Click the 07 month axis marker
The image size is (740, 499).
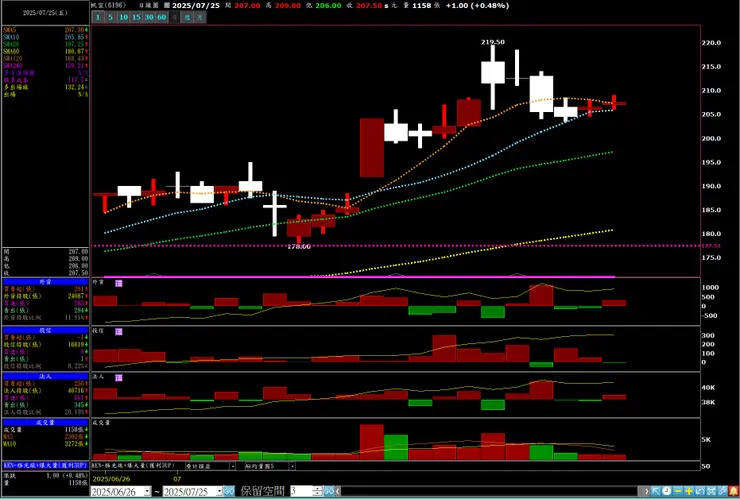[178, 479]
